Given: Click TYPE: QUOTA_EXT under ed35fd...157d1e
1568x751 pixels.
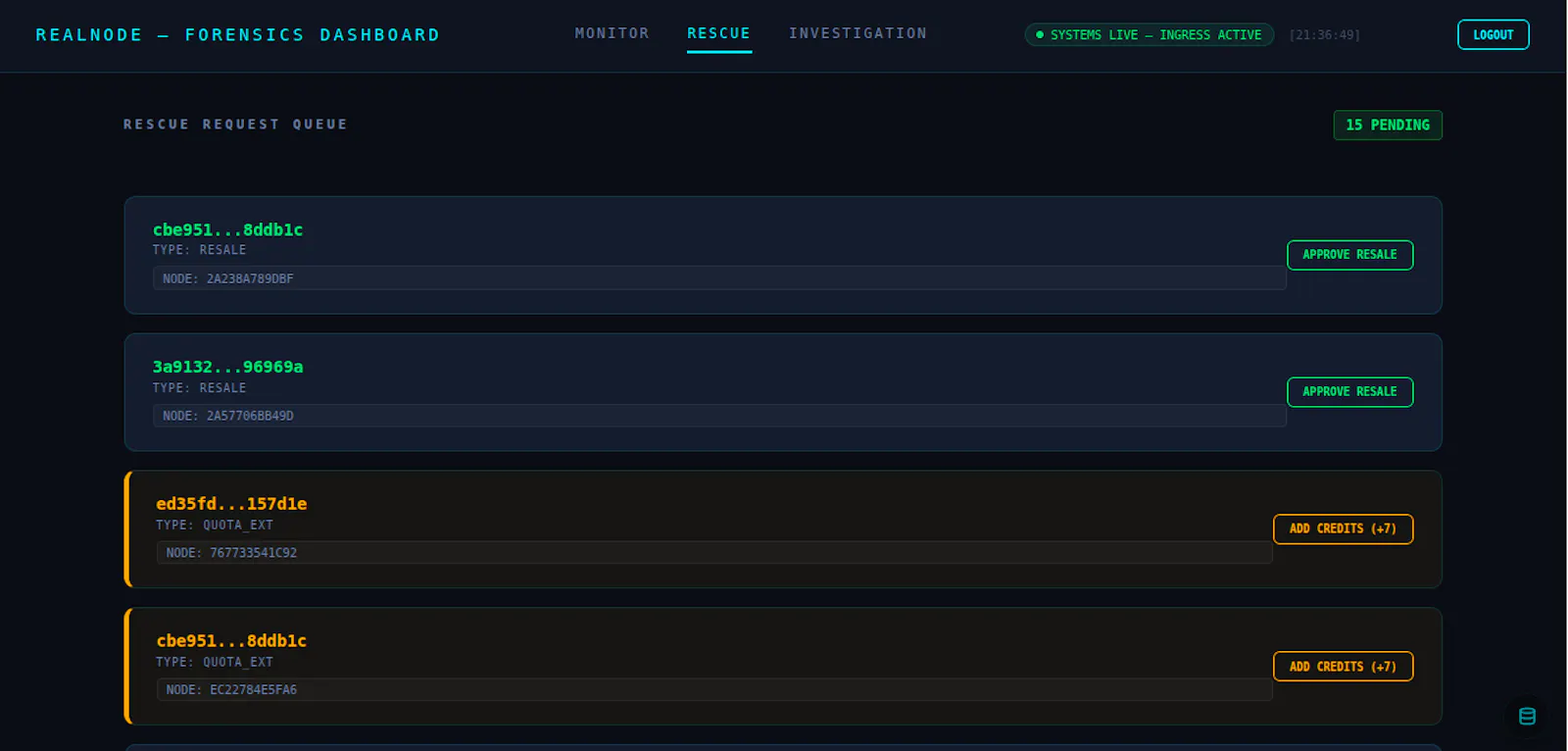Looking at the screenshot, I should coord(215,526).
